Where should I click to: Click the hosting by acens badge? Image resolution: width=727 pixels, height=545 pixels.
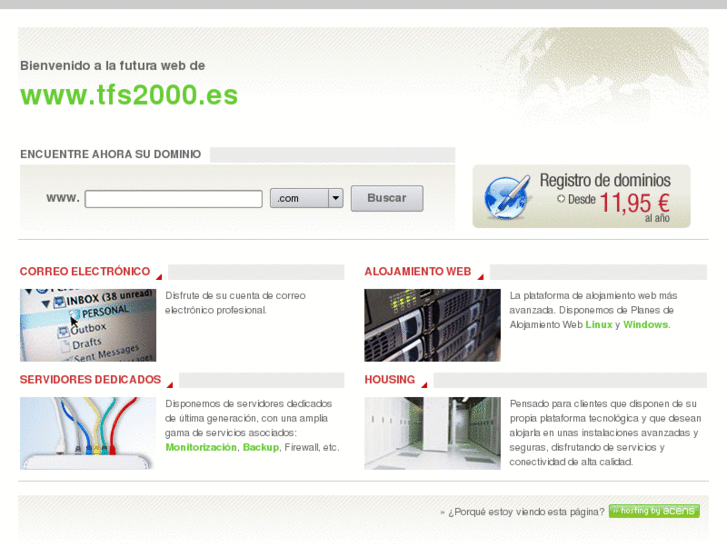point(654,511)
